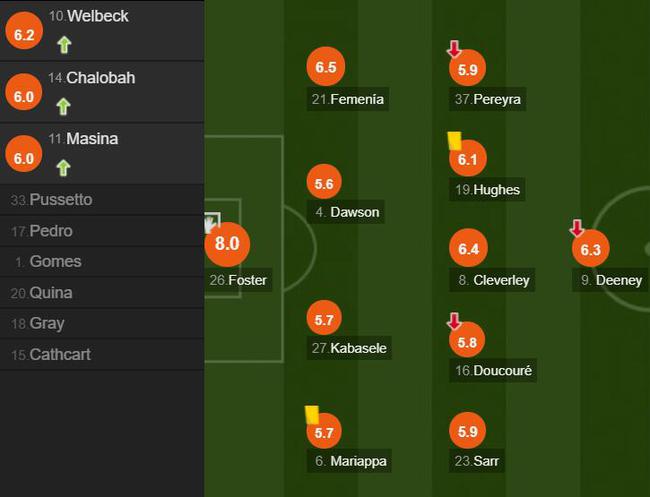Select Gomes from the substitutes list
Image resolution: width=650 pixels, height=497 pixels.
(102, 262)
